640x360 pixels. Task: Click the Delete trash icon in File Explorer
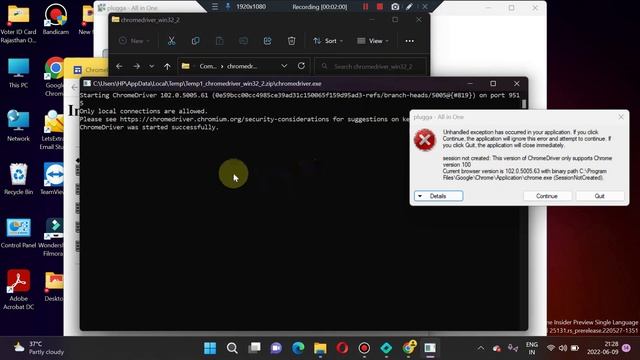(291, 41)
